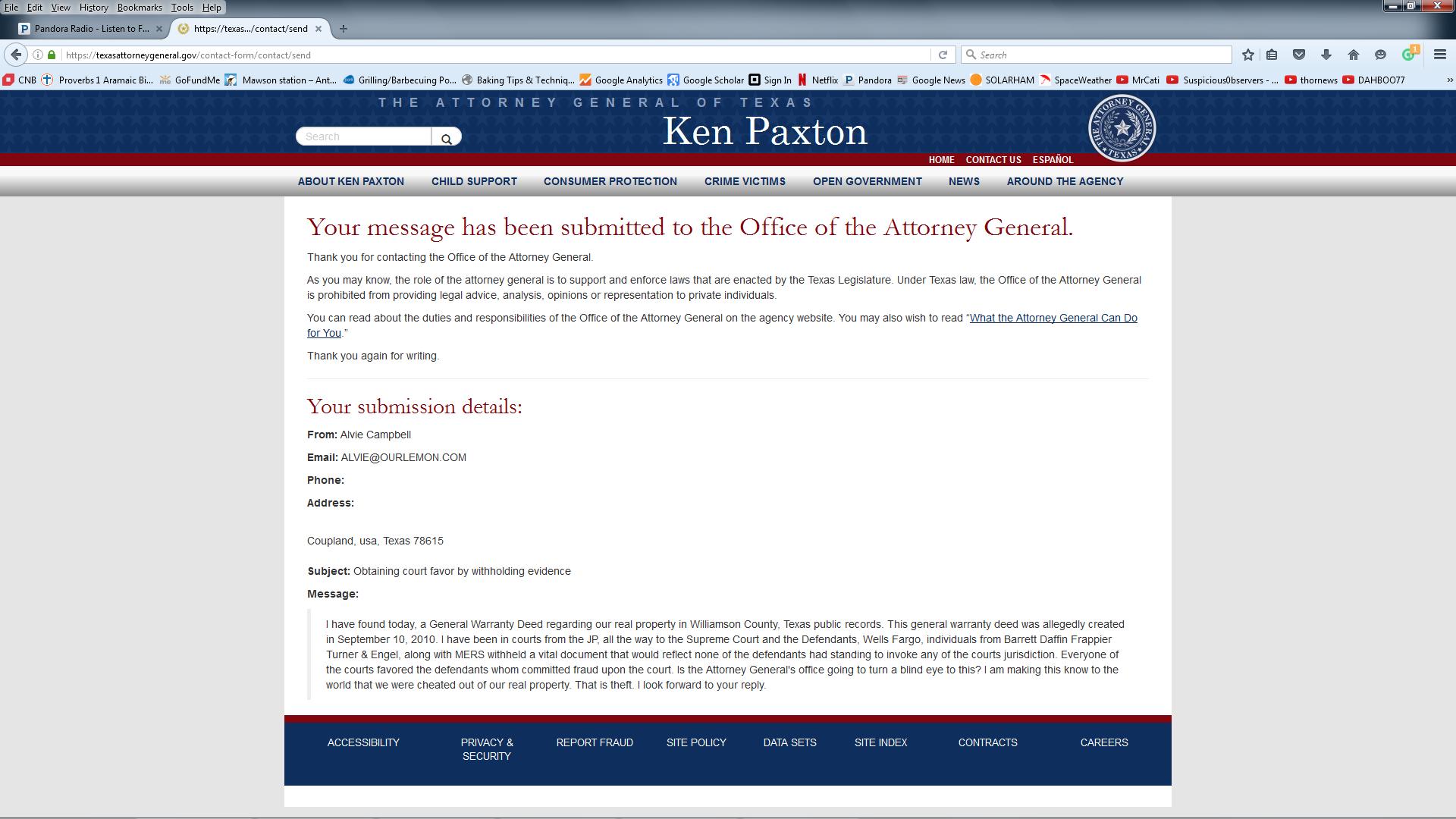Bookmark this page with the star icon

pyautogui.click(x=1248, y=55)
